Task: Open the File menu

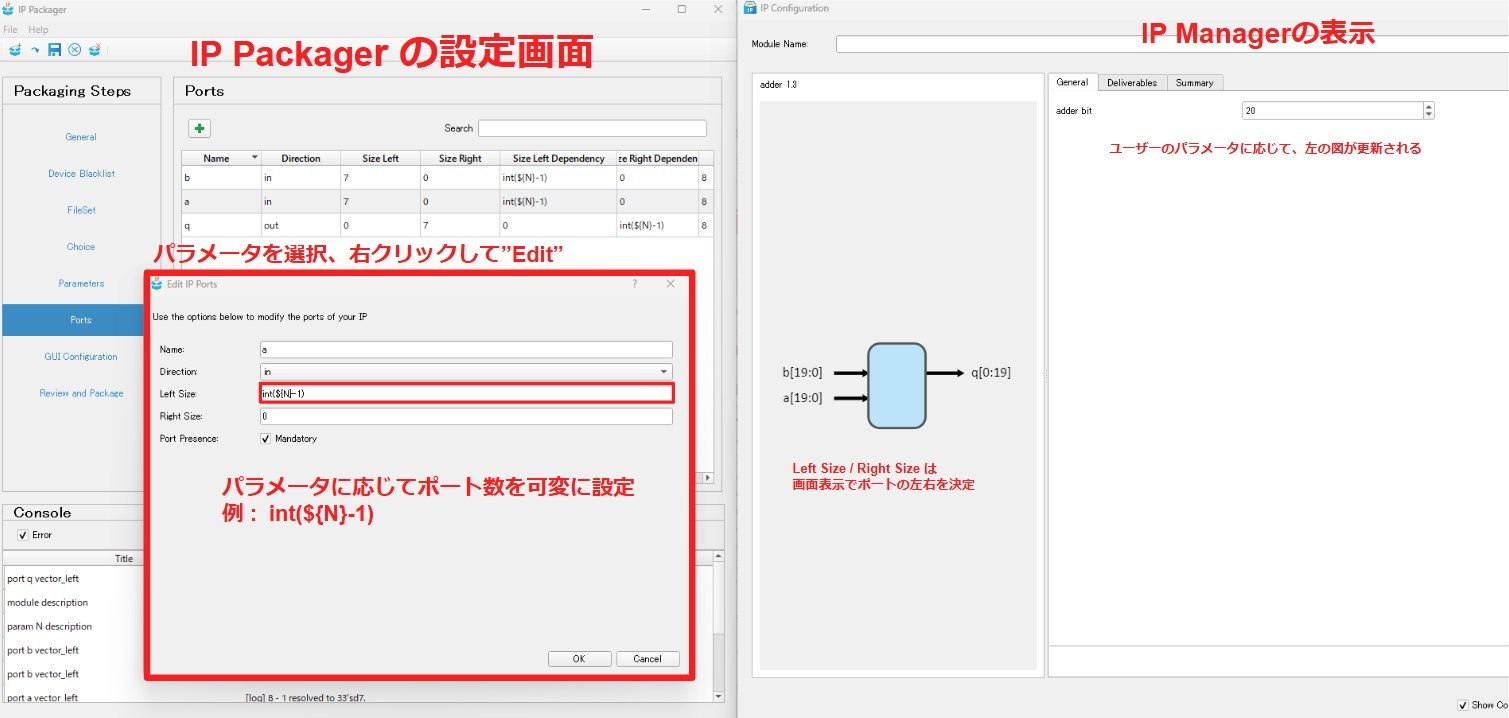Action: coord(10,30)
